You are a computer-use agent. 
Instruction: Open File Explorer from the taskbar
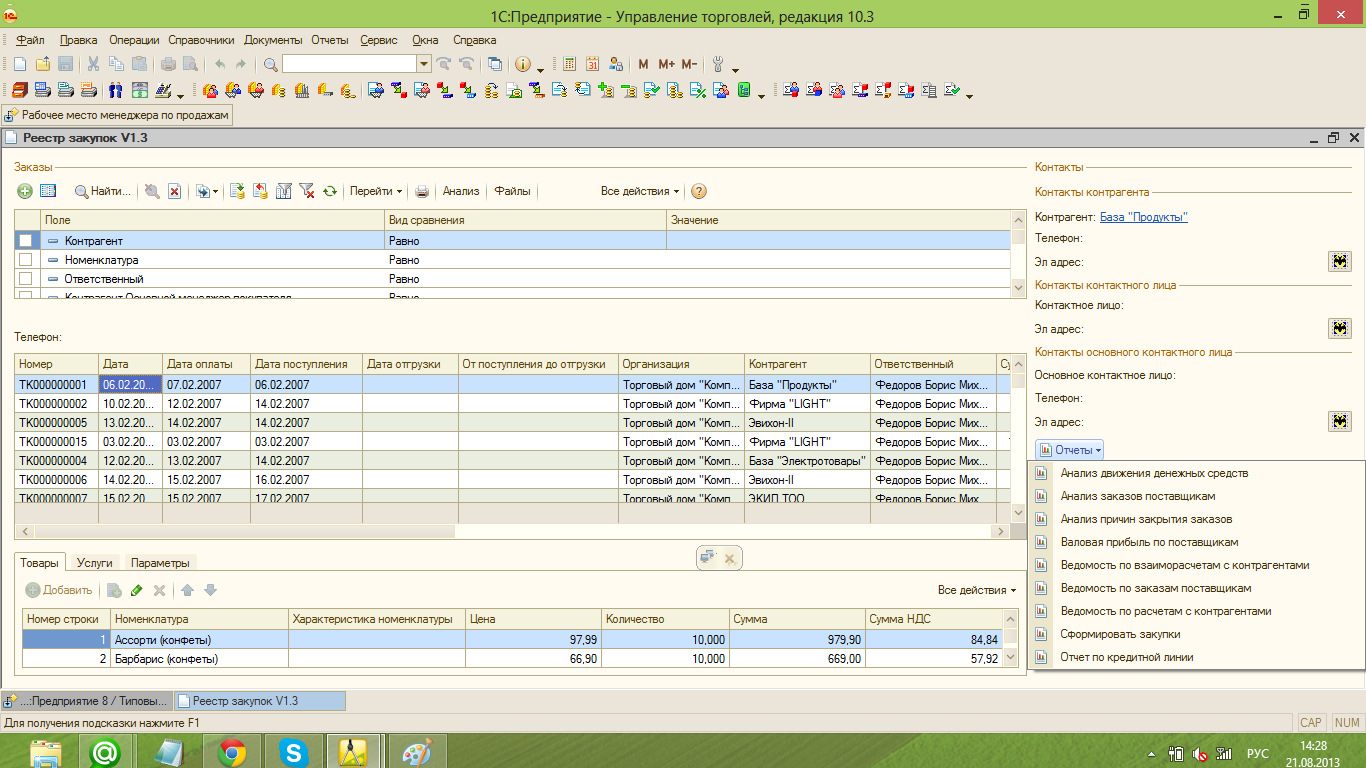(x=46, y=752)
